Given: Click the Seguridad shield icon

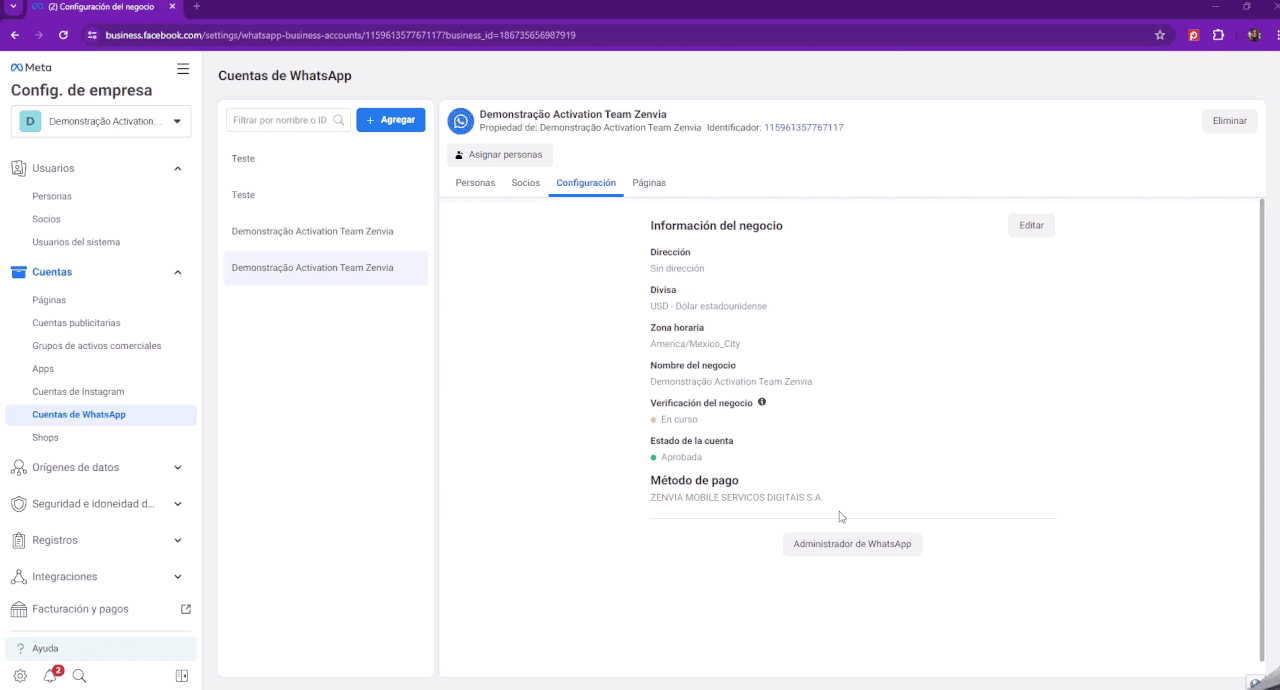Looking at the screenshot, I should 18,504.
